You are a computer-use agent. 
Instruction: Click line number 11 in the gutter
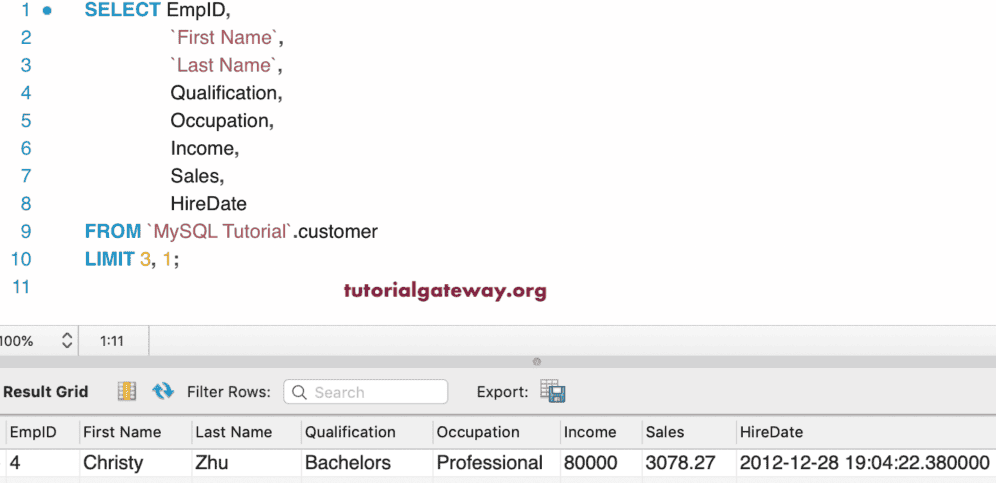(20, 287)
